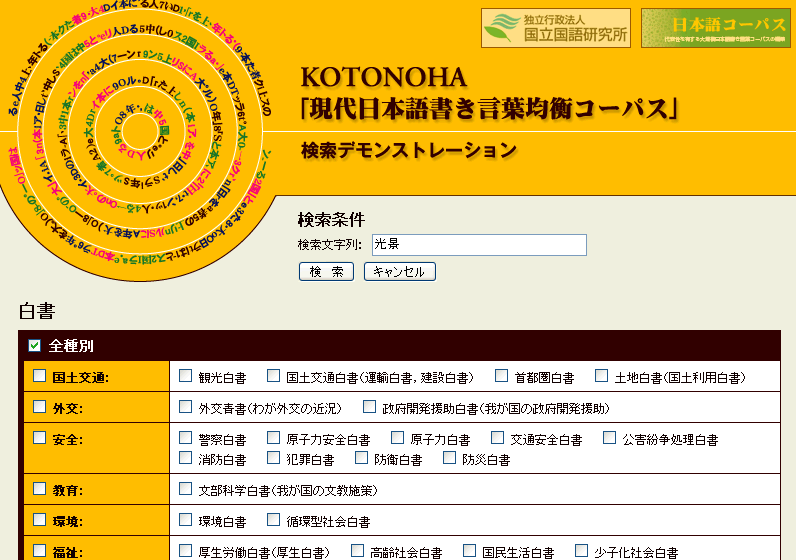Click the 検索条件 heading text
The width and height of the screenshot is (796, 560).
(331, 220)
